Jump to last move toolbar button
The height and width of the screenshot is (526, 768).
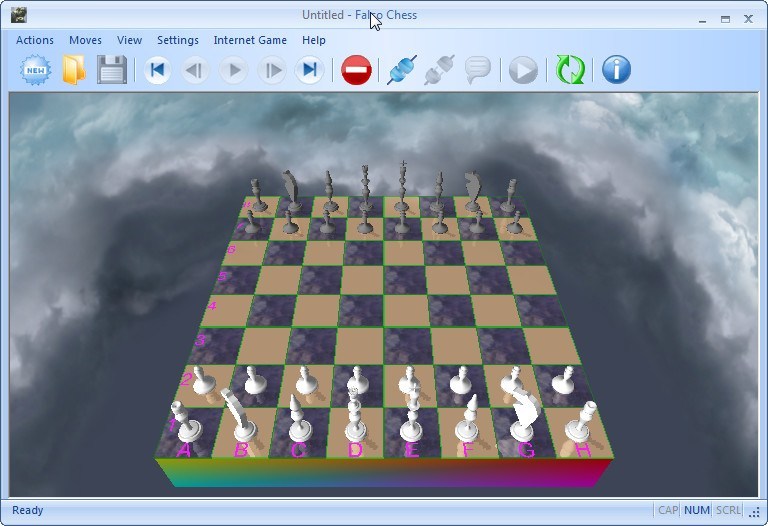[309, 70]
